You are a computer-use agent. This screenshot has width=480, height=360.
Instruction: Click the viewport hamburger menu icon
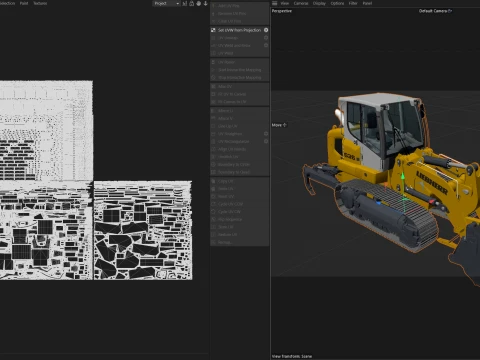coord(275,3)
